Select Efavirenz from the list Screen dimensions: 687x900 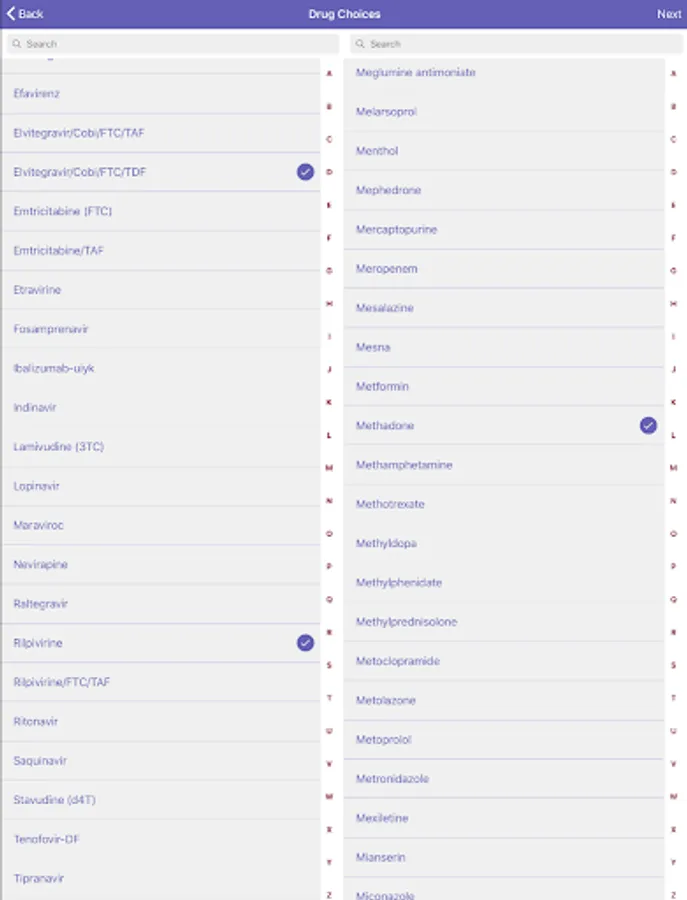point(150,94)
